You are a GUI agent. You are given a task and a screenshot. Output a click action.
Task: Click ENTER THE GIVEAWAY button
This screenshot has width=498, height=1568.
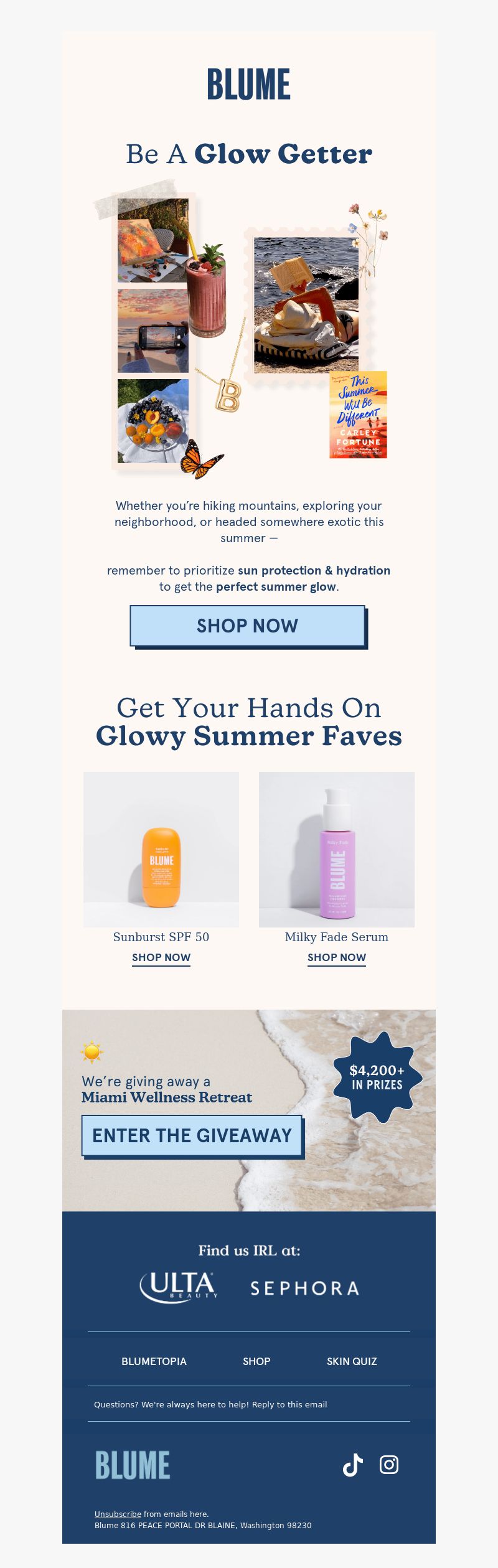pos(192,1136)
